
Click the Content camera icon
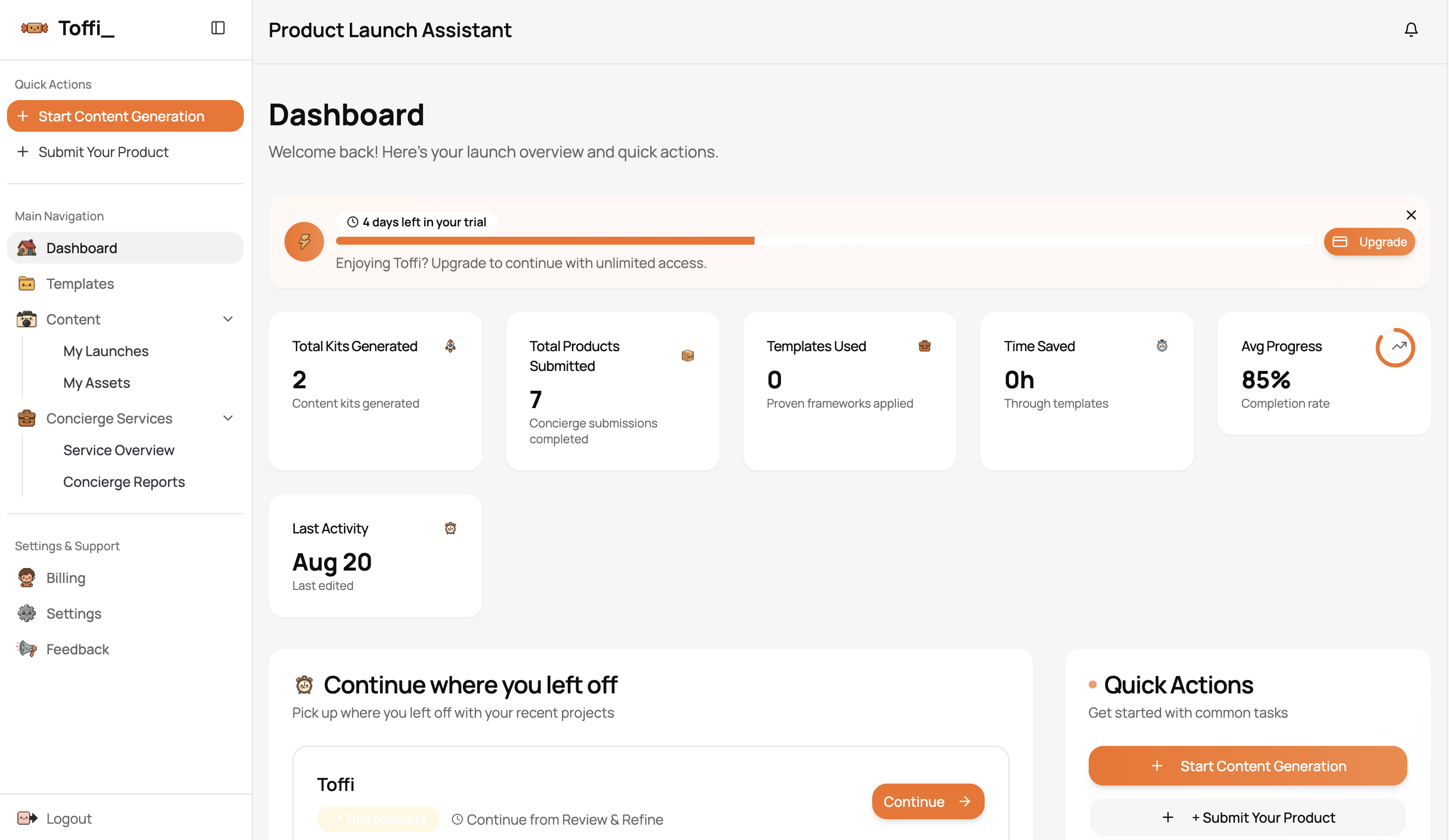26,319
